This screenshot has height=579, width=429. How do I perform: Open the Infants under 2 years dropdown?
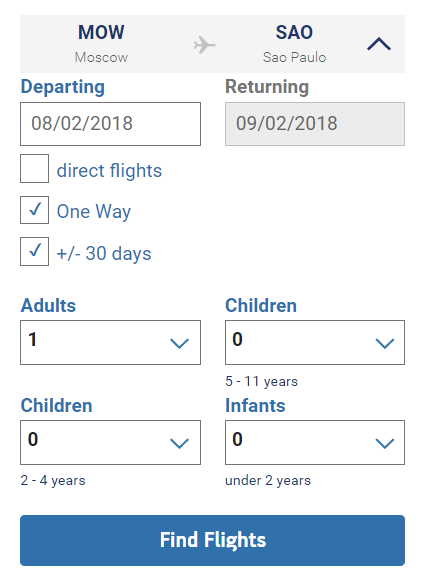pyautogui.click(x=315, y=442)
